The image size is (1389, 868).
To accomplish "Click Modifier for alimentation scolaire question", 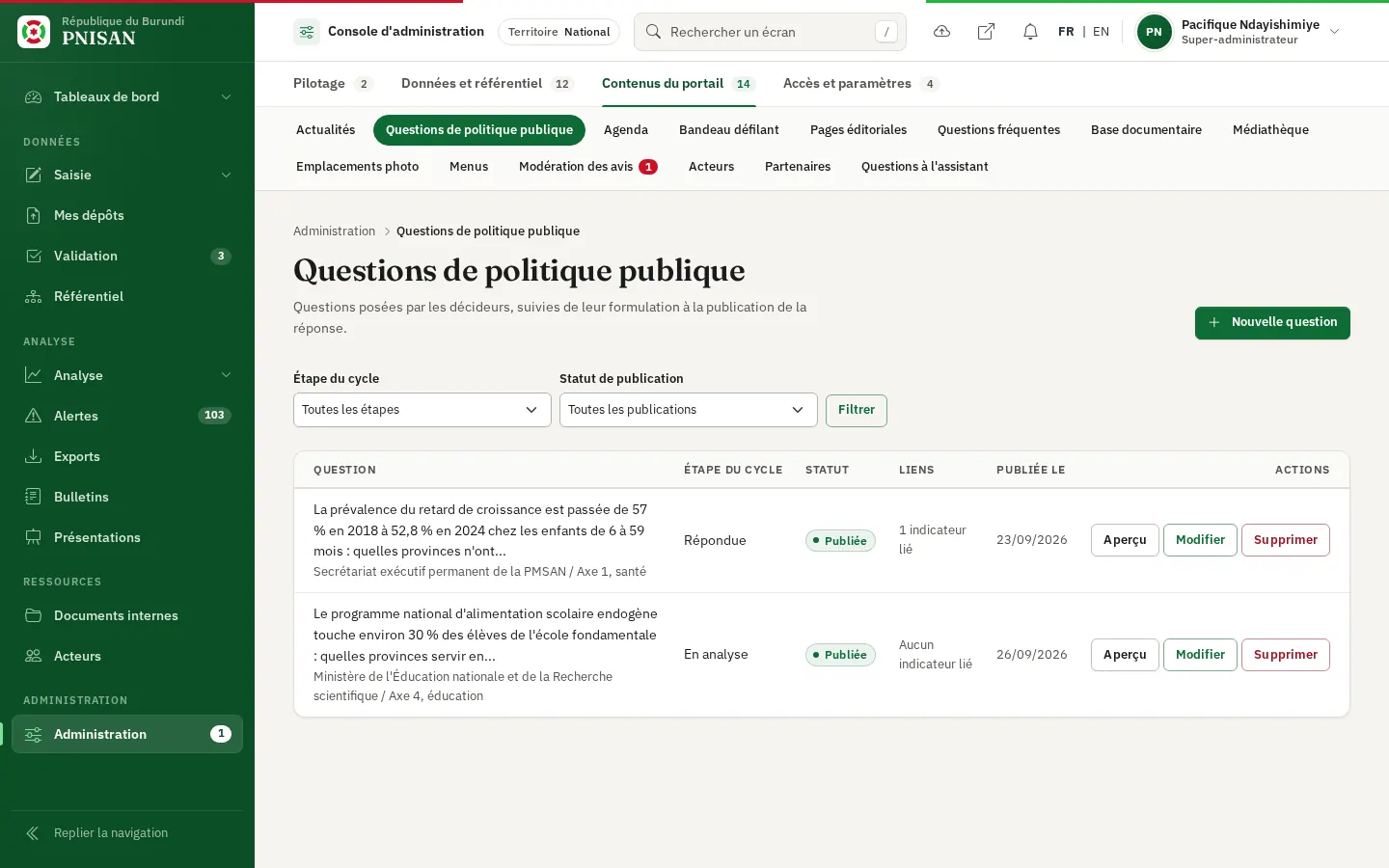I will 1200,655.
